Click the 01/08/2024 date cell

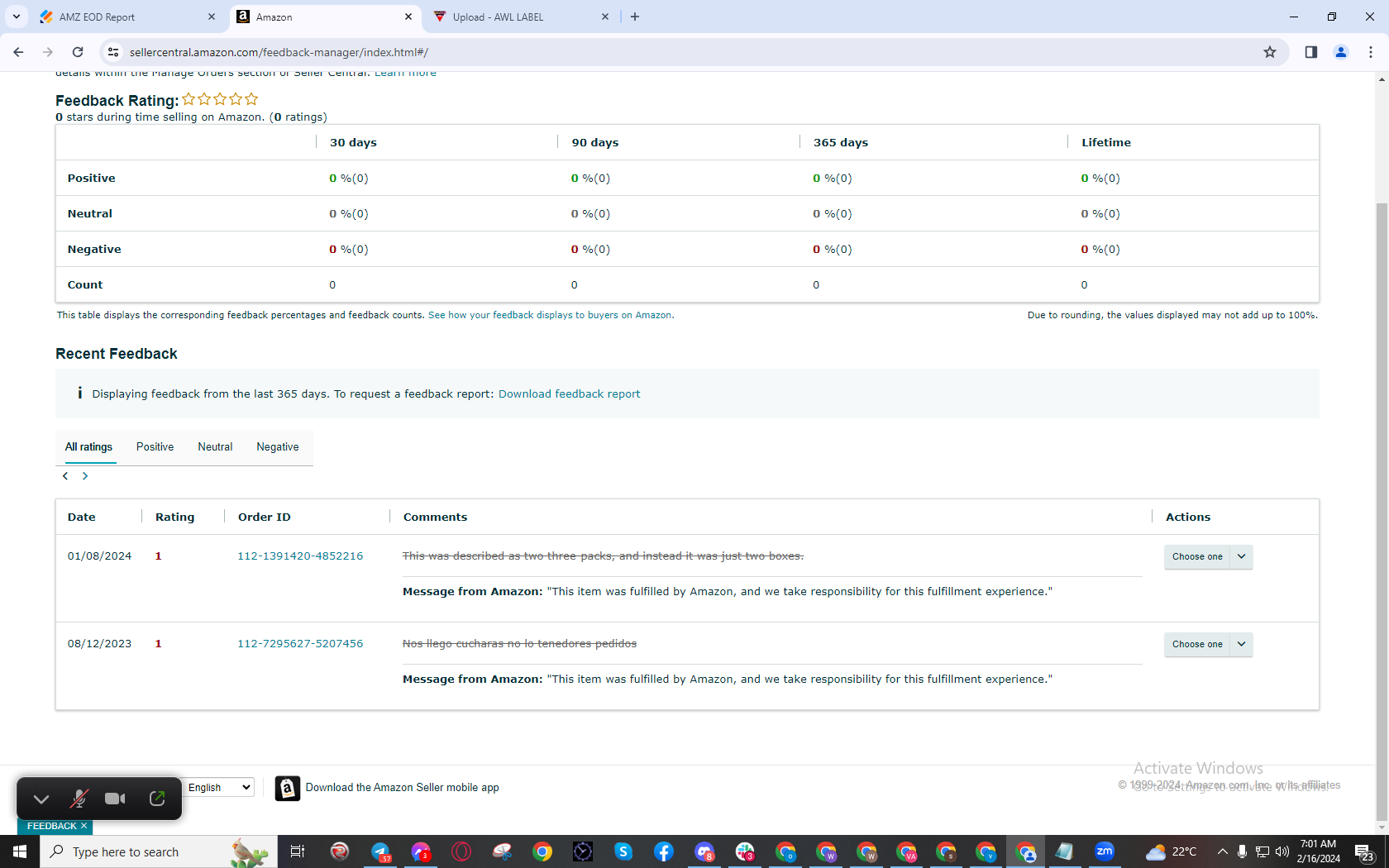click(99, 556)
